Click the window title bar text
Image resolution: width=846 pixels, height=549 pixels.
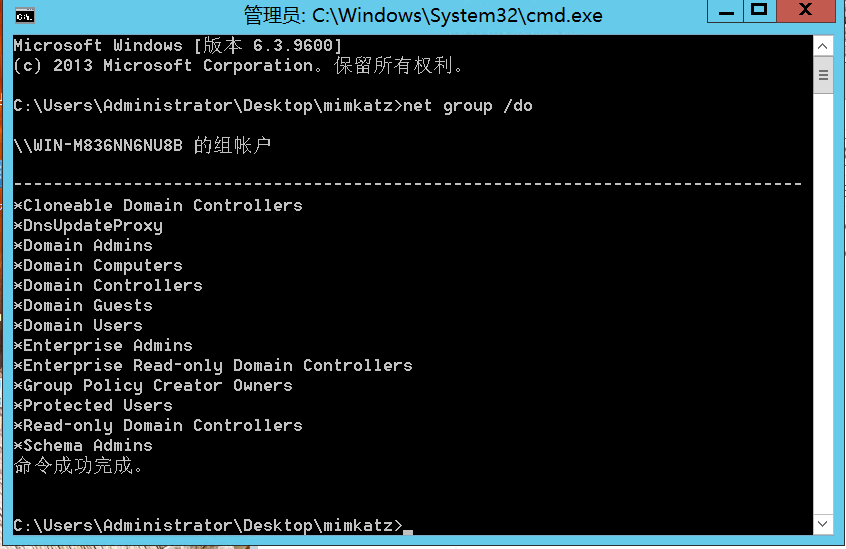point(423,16)
